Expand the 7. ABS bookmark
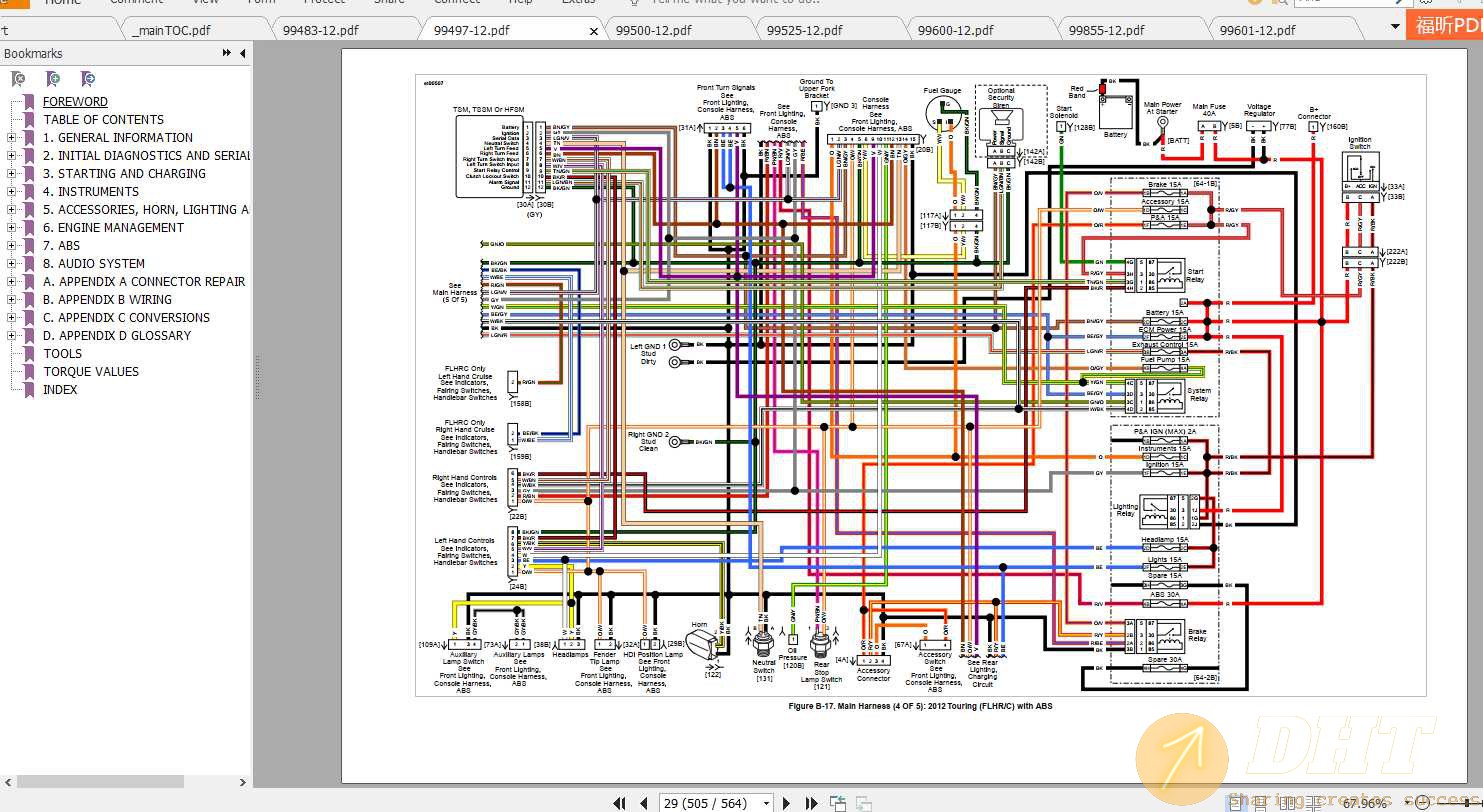 pyautogui.click(x=11, y=246)
